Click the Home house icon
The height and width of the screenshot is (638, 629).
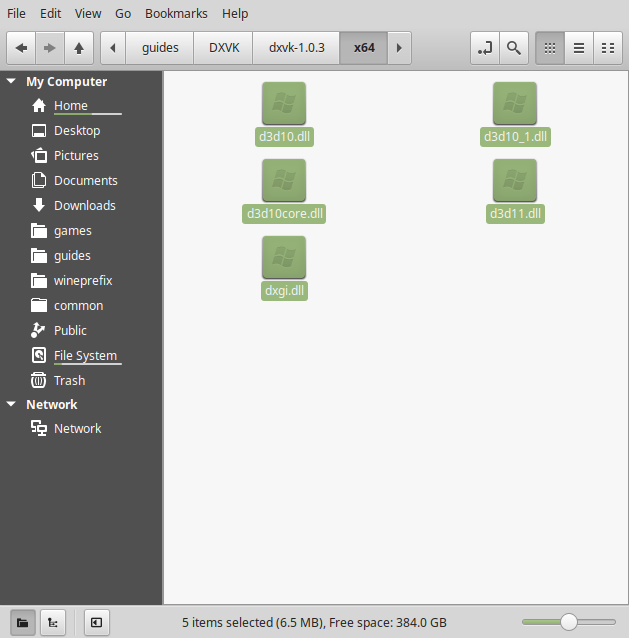(39, 105)
